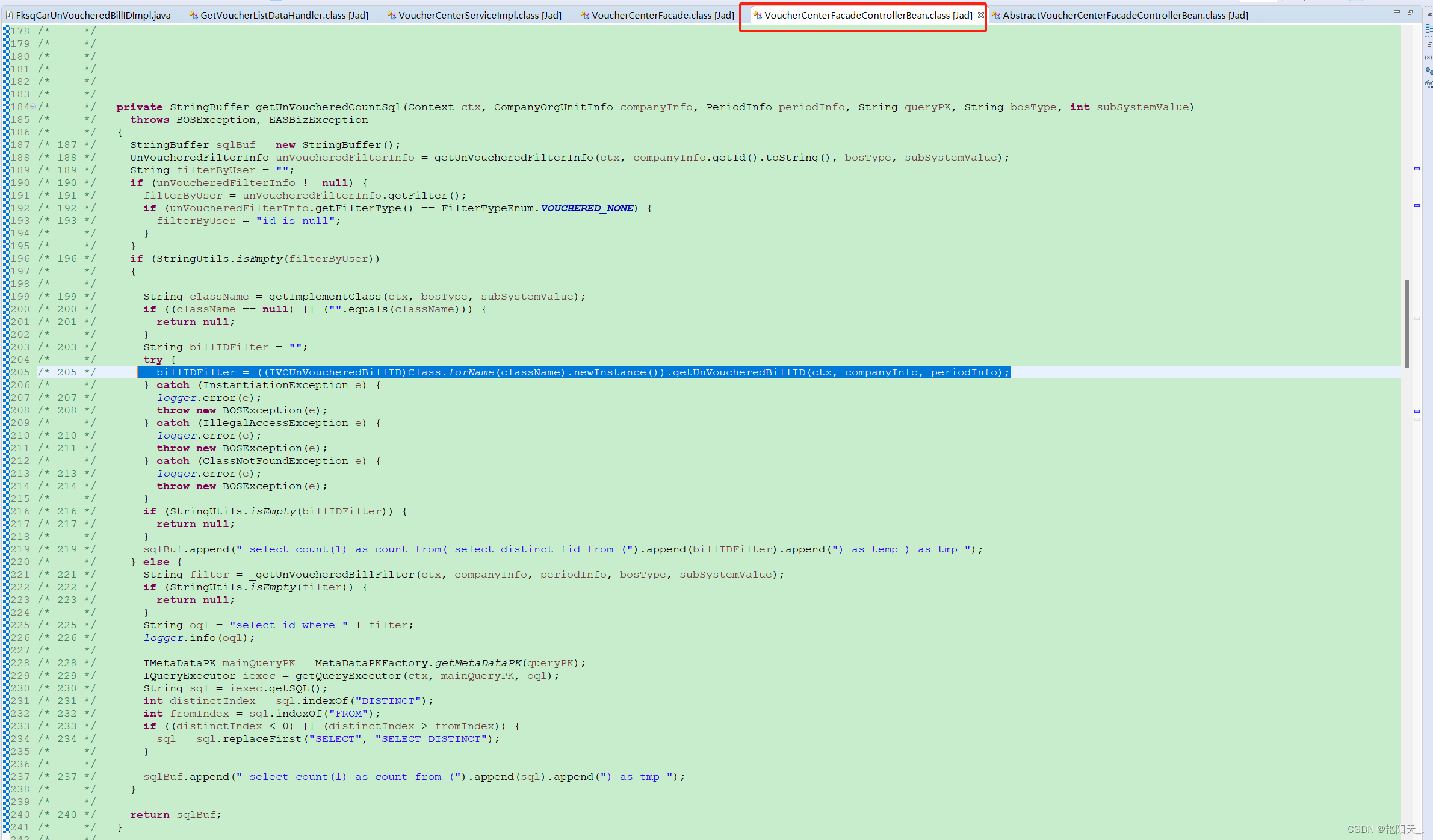Click class file icon on VoucherCenterFacadeControllerBean tab
Viewport: 1433px width, 840px height.
(758, 15)
